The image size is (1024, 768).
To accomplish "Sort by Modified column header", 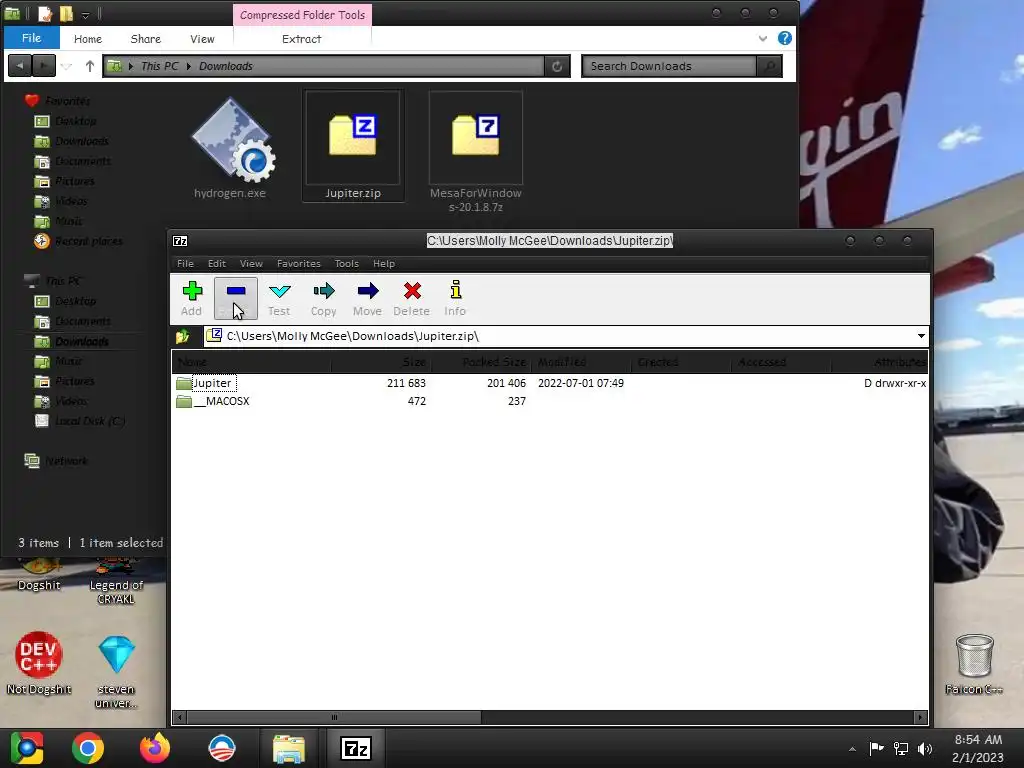I will pyautogui.click(x=582, y=362).
